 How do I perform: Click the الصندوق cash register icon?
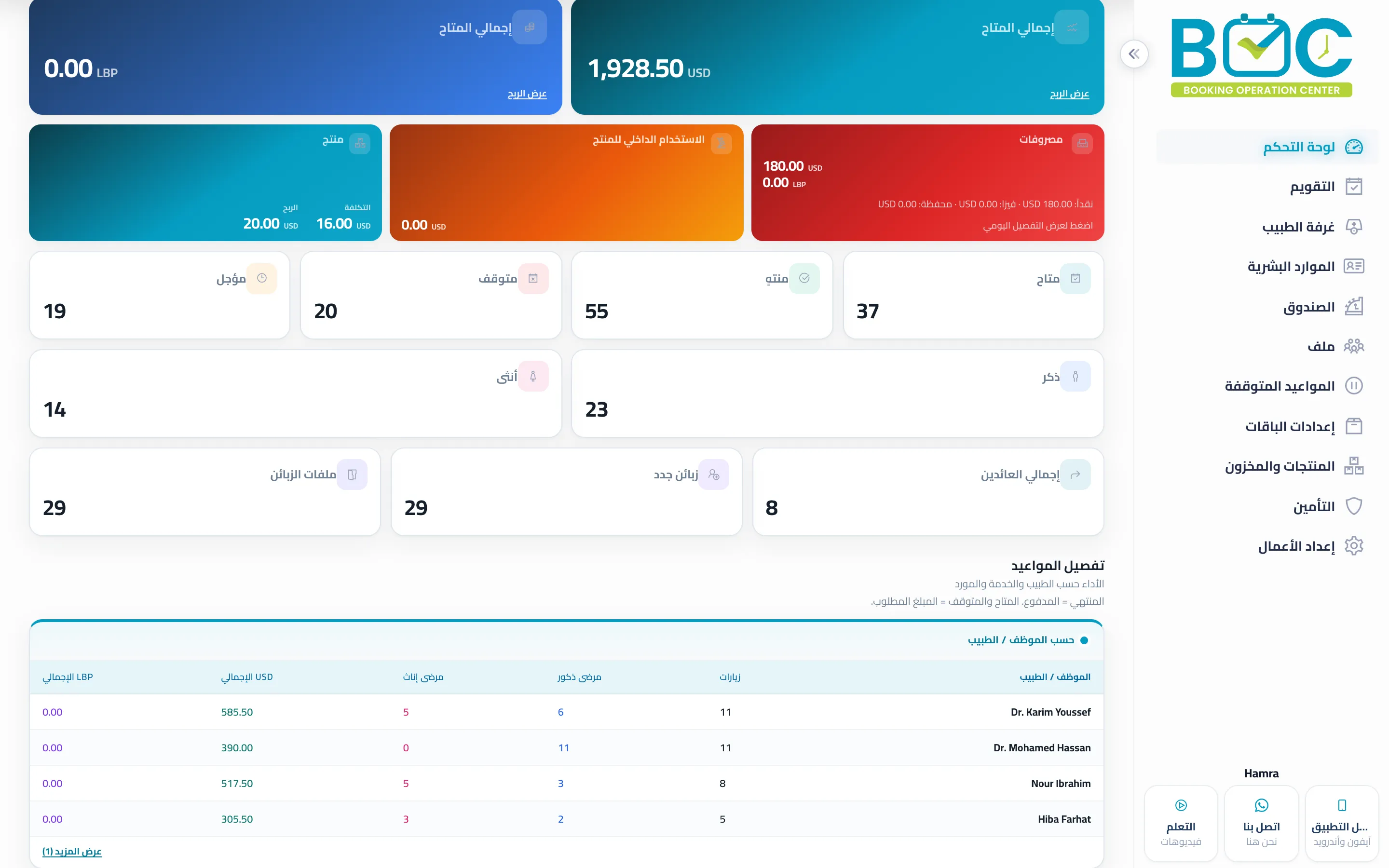[x=1353, y=307]
